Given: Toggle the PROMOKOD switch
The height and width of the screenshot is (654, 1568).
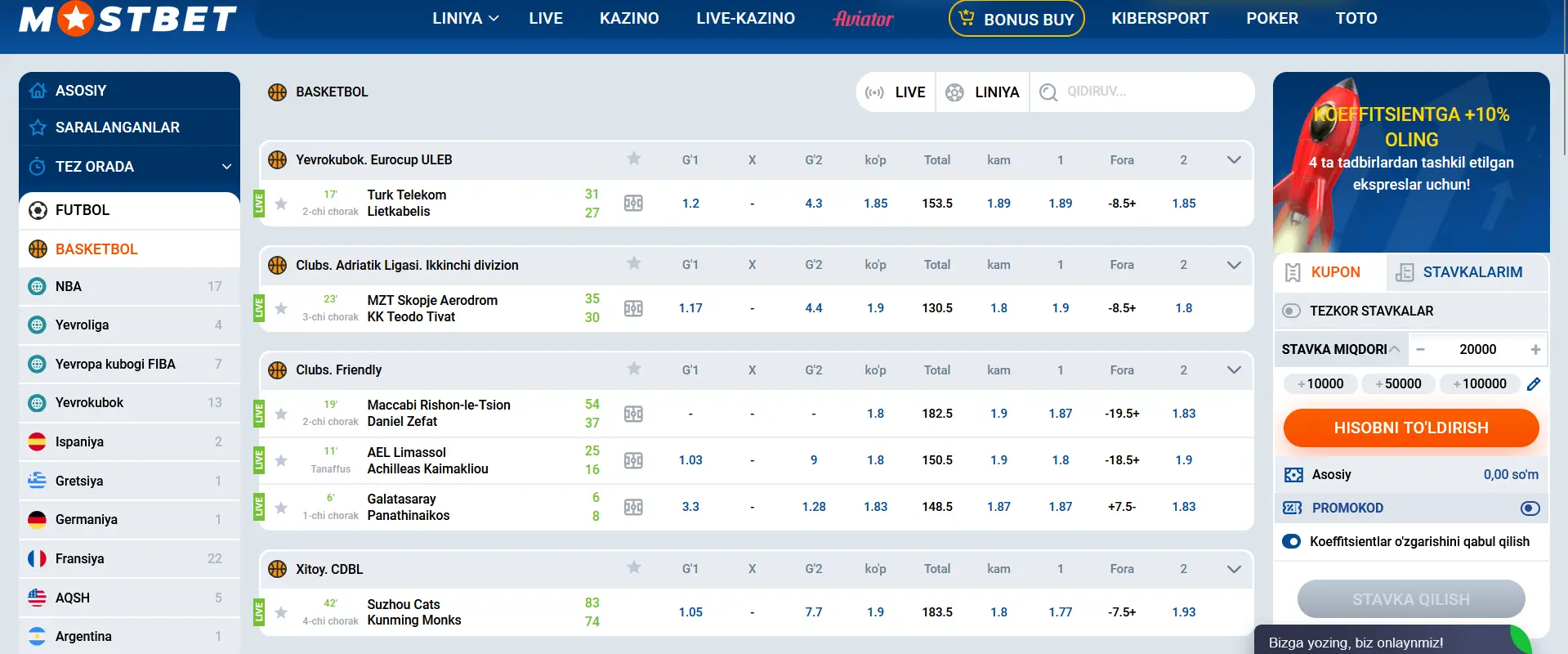Looking at the screenshot, I should (1530, 508).
